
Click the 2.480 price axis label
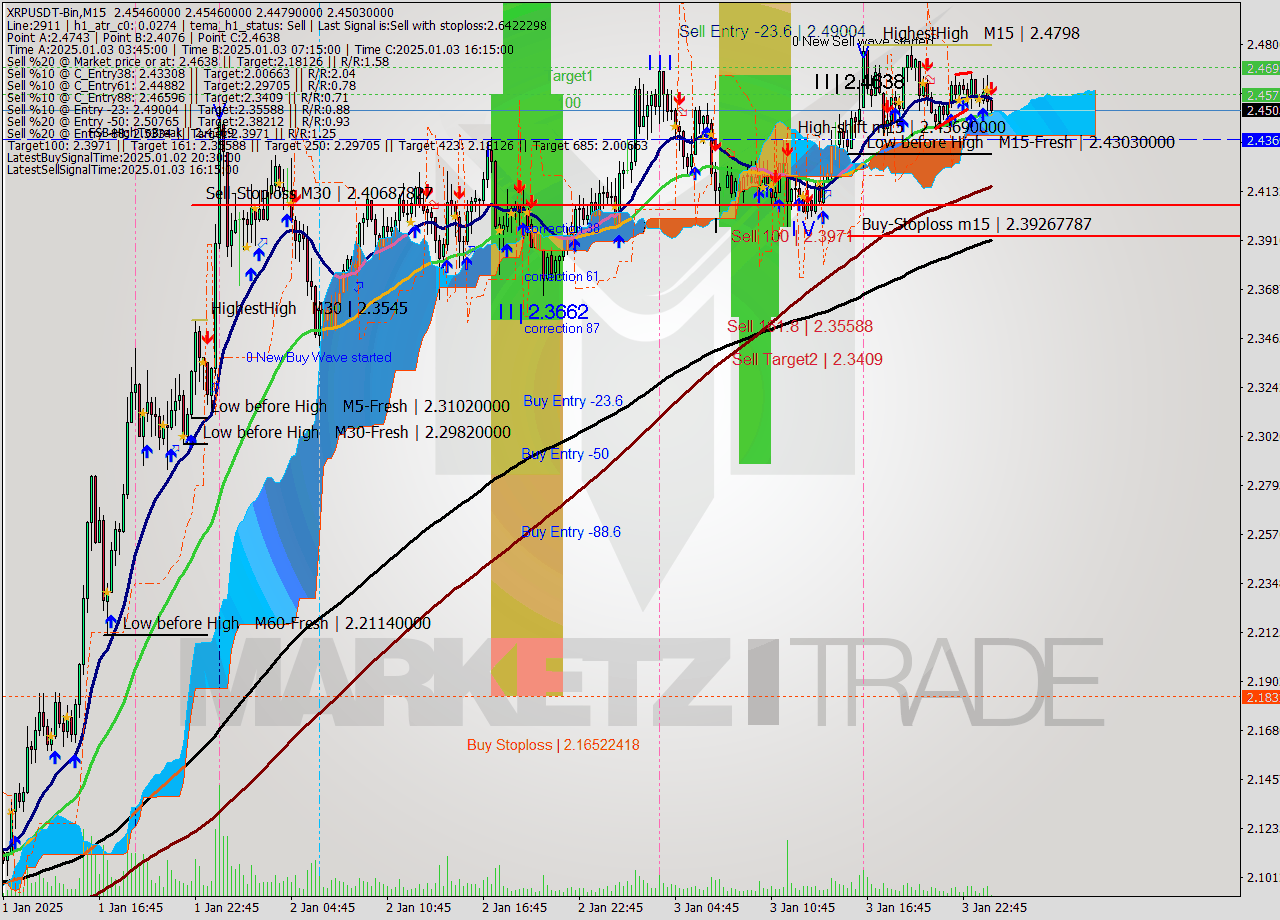(1262, 44)
